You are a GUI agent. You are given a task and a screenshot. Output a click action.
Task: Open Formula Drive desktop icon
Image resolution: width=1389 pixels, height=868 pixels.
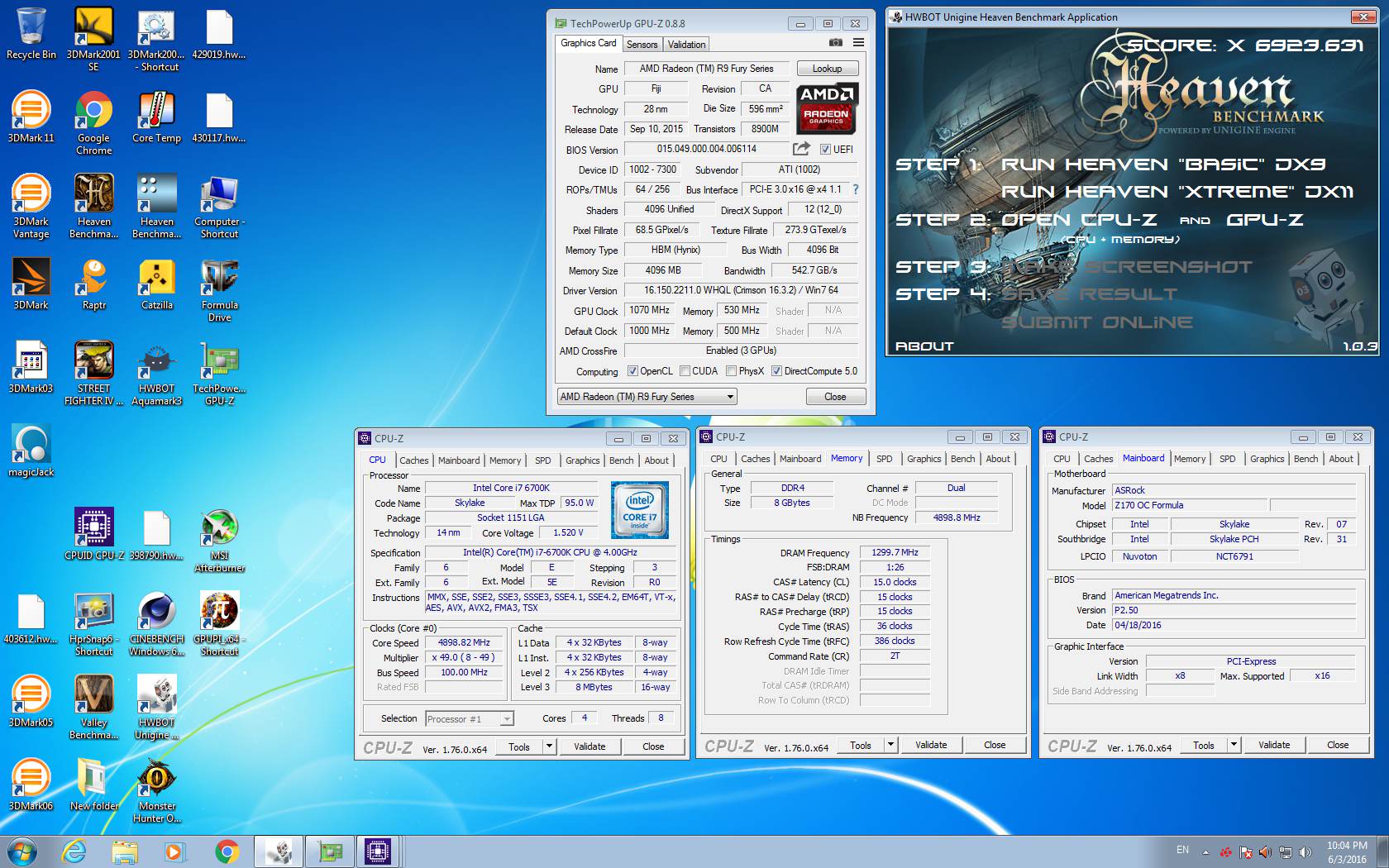(219, 290)
